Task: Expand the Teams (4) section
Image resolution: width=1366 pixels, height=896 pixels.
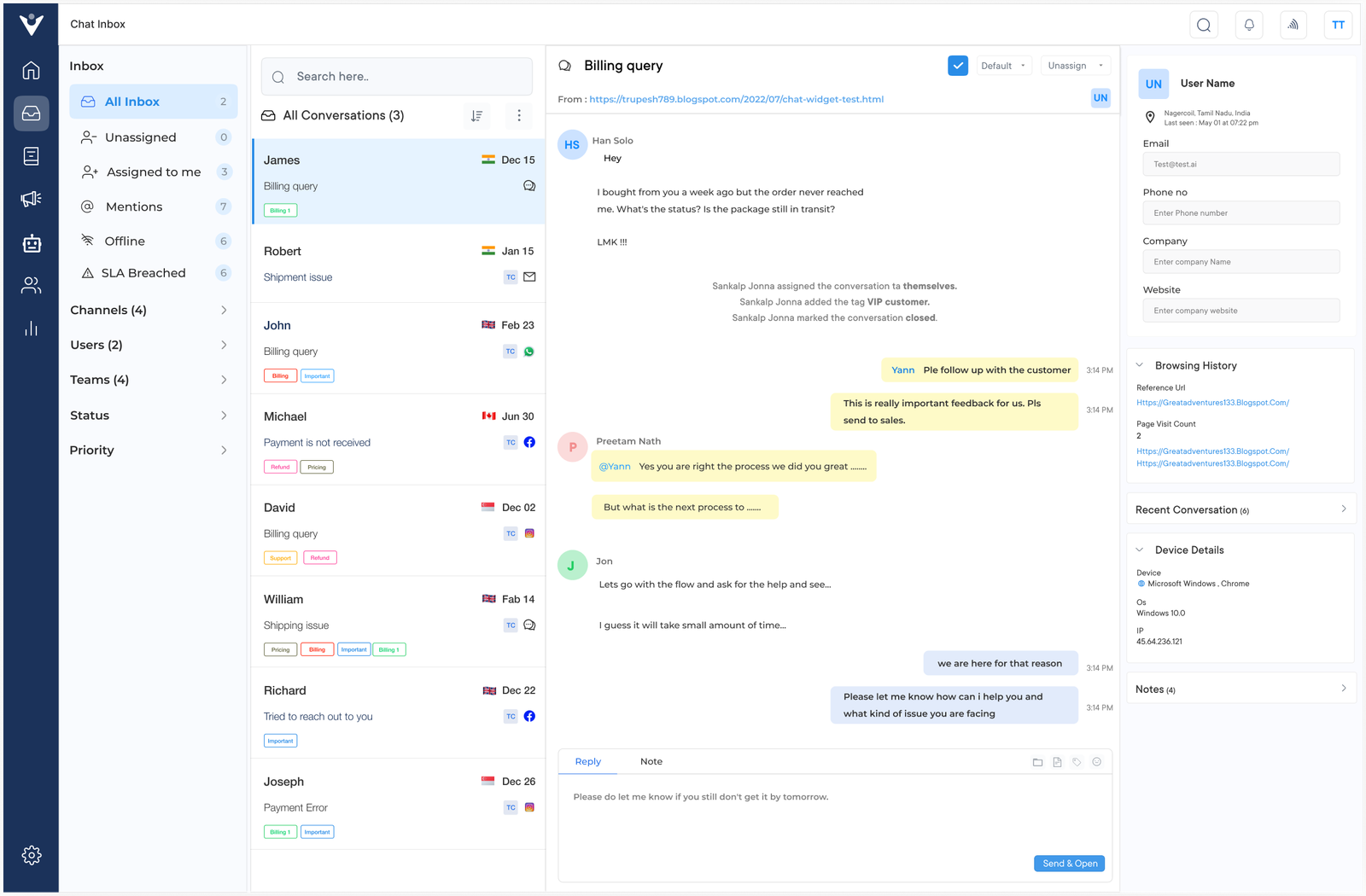Action: pyautogui.click(x=149, y=380)
